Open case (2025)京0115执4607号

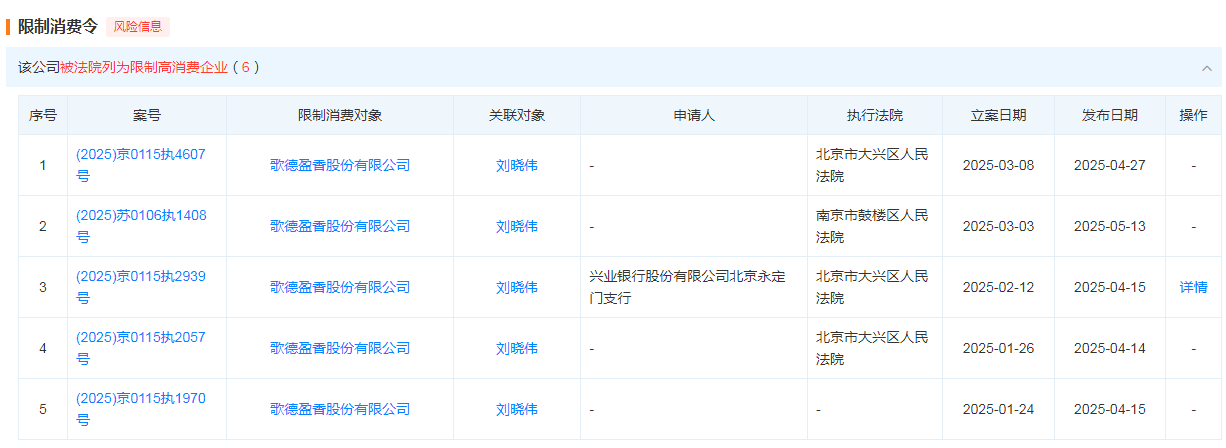point(141,165)
